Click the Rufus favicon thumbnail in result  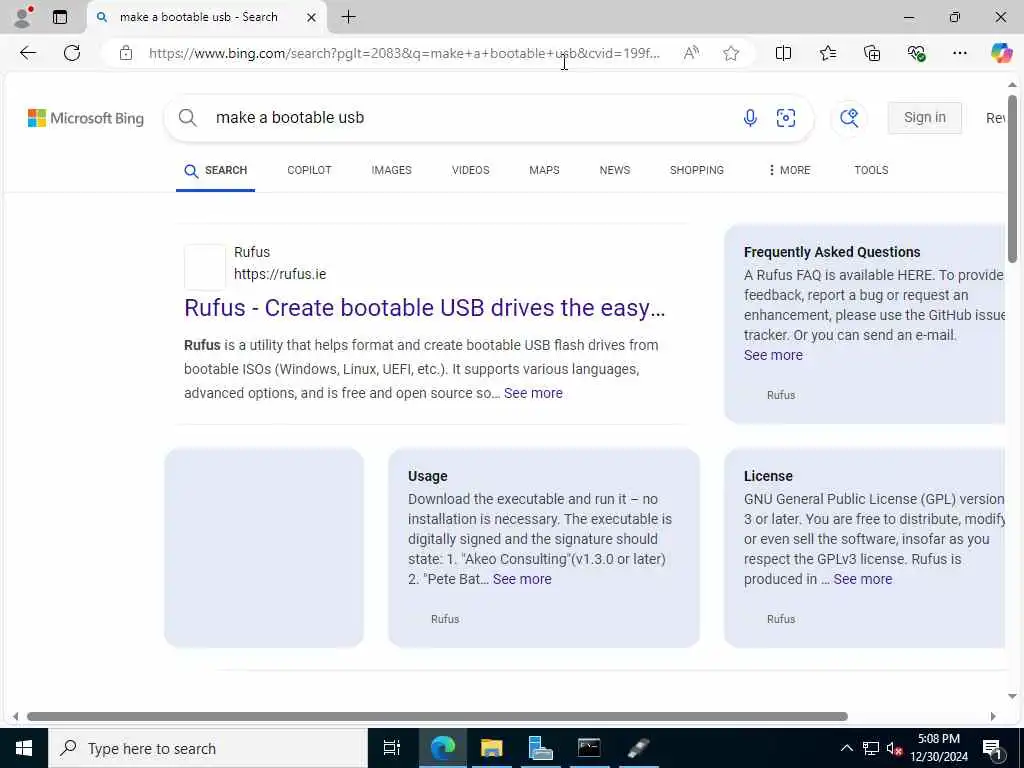click(x=204, y=267)
